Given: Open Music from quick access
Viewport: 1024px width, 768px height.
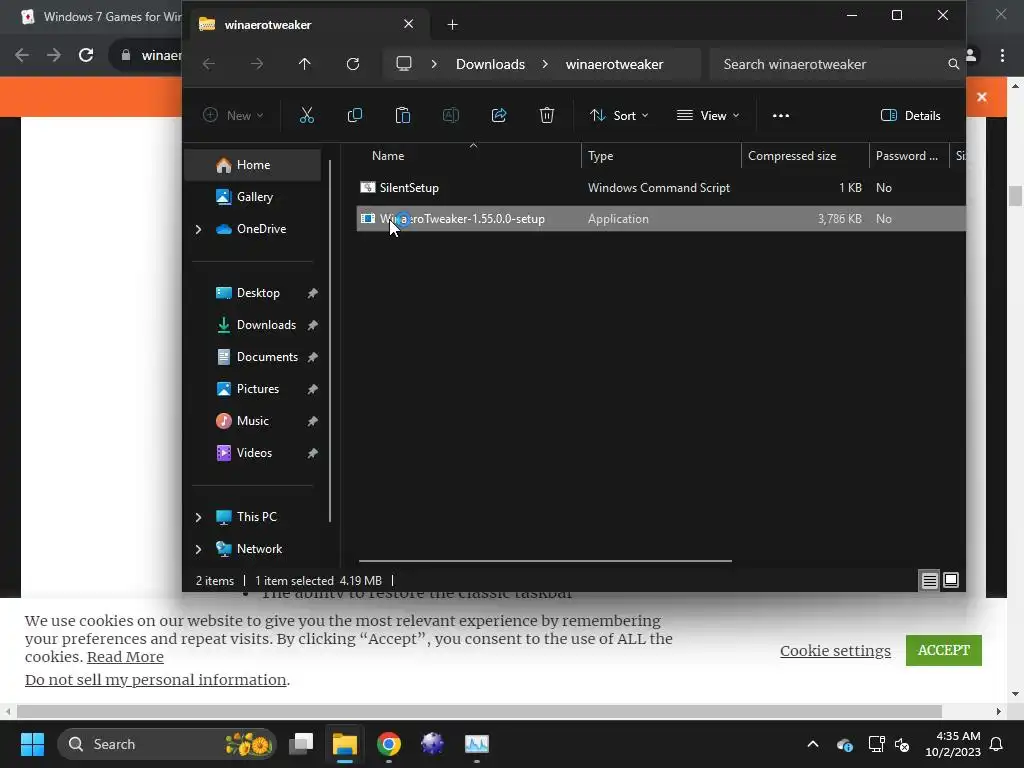Looking at the screenshot, I should 253,421.
